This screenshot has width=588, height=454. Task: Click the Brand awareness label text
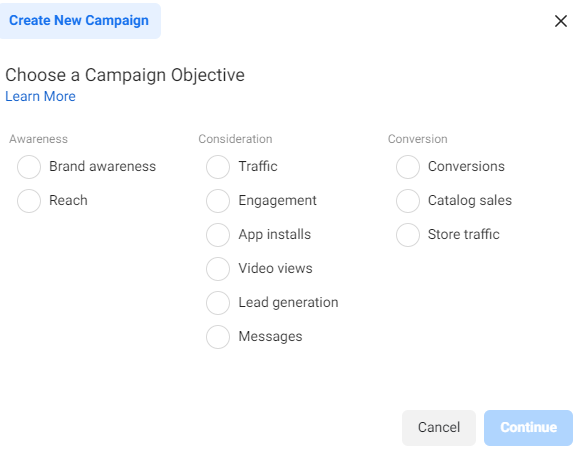102,166
